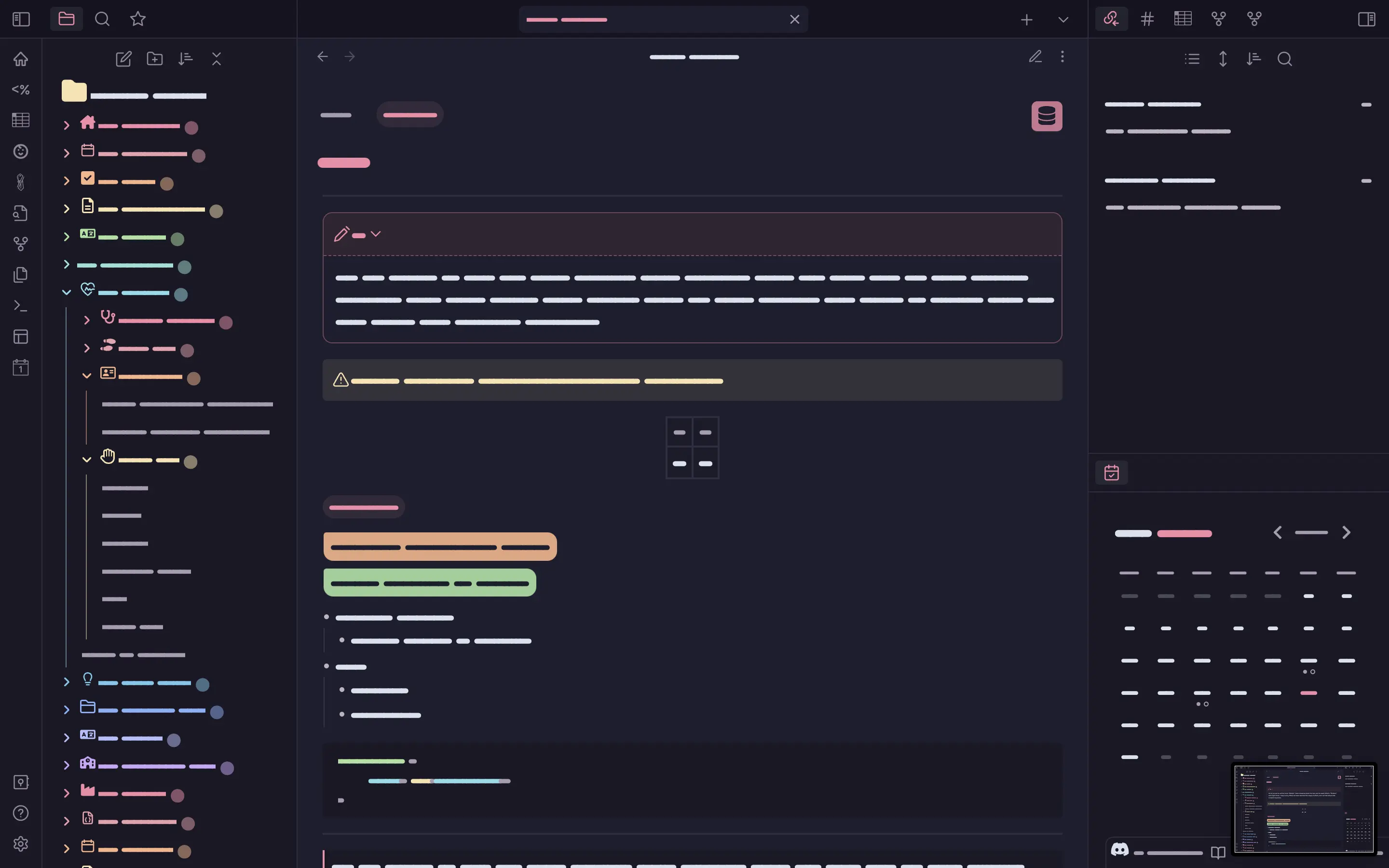Create a new folder in file explorer
This screenshot has width=1389, height=868.
(154, 58)
